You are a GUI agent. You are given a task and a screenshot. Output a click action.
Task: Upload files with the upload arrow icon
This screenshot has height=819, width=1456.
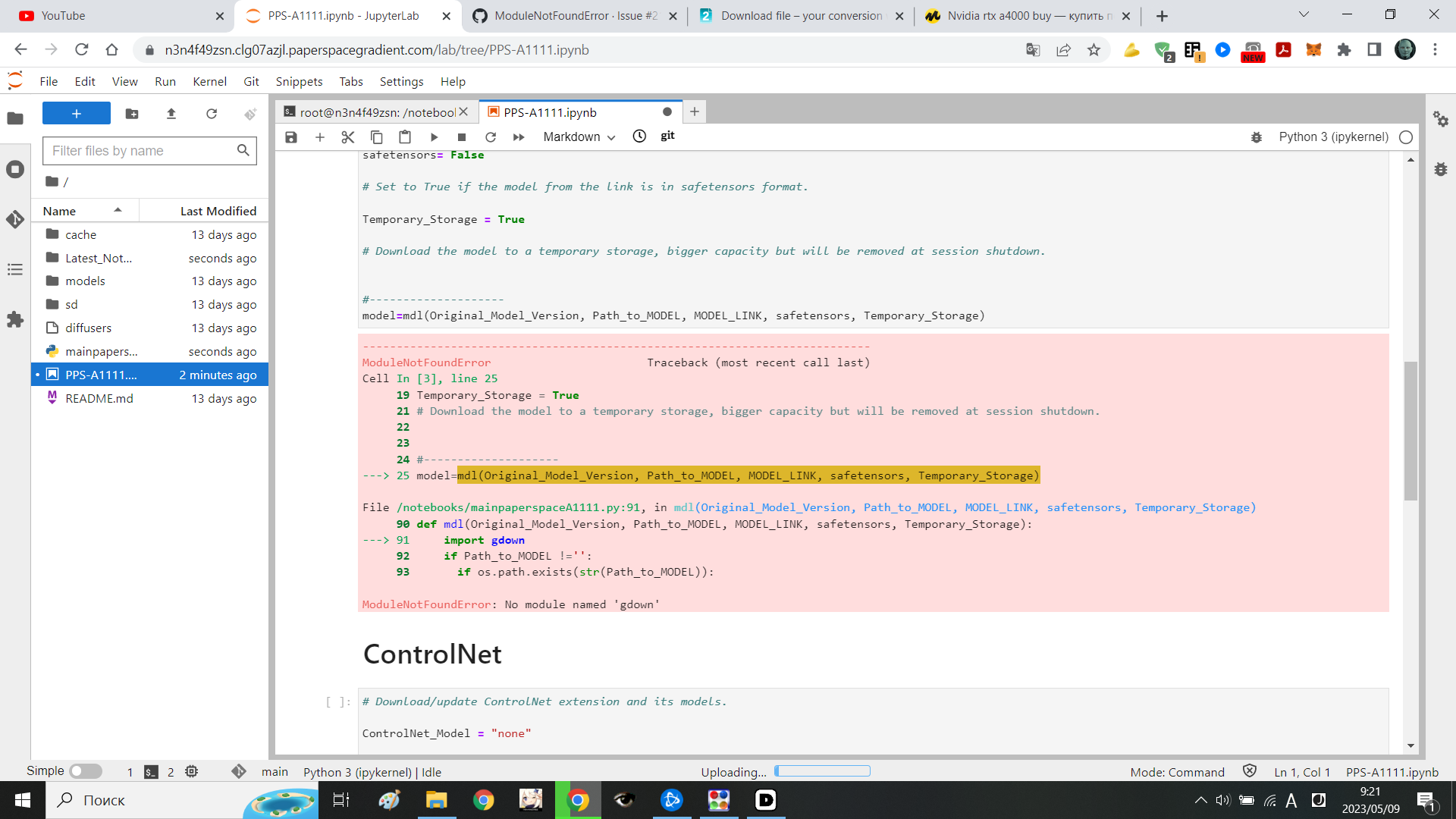[171, 114]
